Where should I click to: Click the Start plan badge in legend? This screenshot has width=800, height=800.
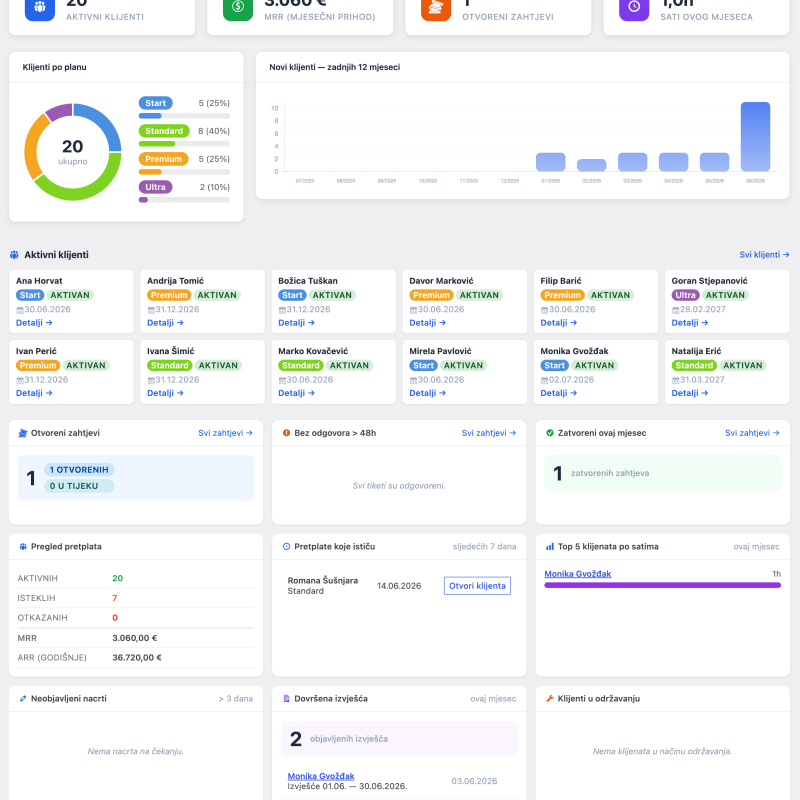pyautogui.click(x=156, y=103)
